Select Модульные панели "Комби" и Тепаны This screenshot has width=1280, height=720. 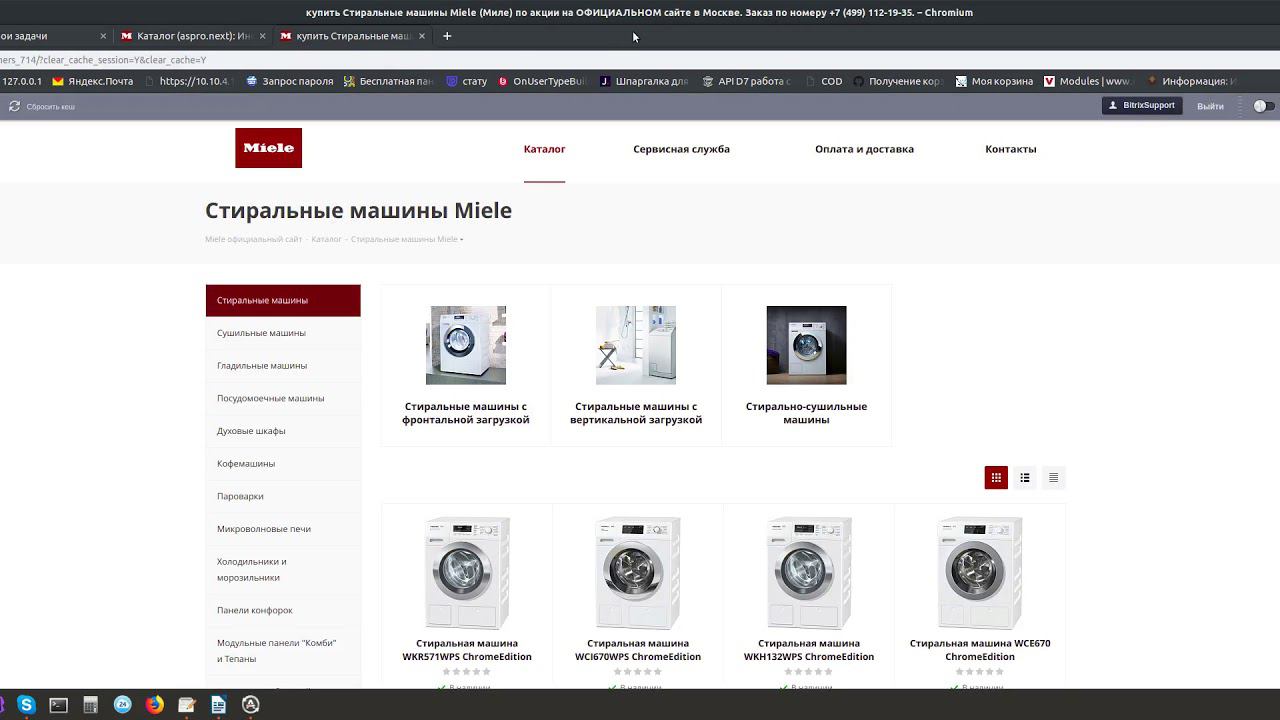pyautogui.click(x=283, y=651)
